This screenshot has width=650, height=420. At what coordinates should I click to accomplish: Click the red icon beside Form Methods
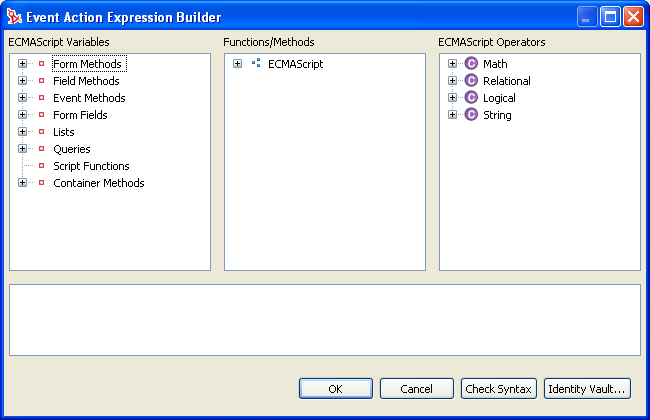coord(41,64)
